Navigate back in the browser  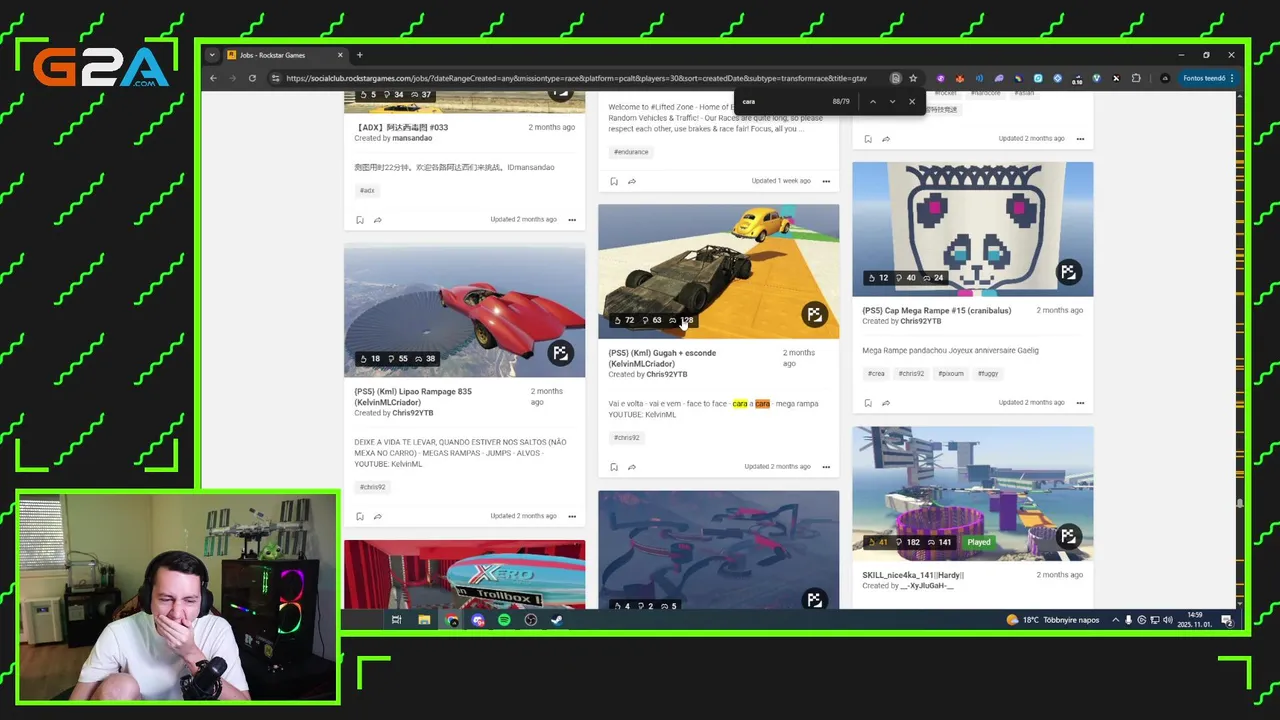click(x=213, y=78)
